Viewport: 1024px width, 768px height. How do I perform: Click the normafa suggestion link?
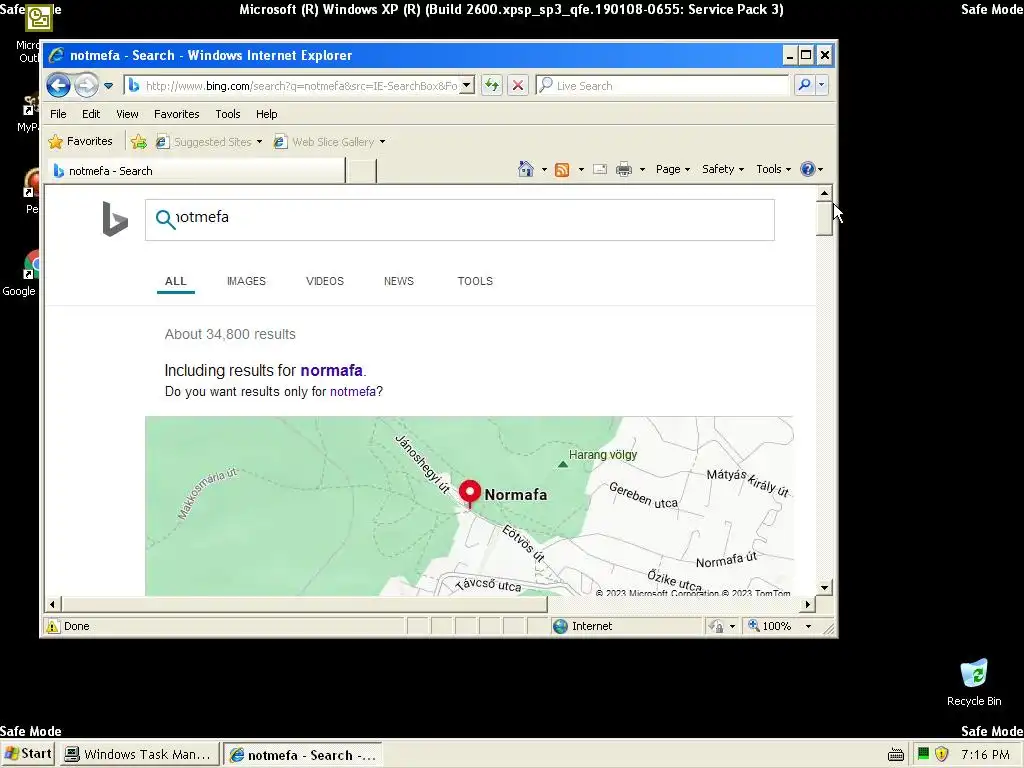(331, 370)
